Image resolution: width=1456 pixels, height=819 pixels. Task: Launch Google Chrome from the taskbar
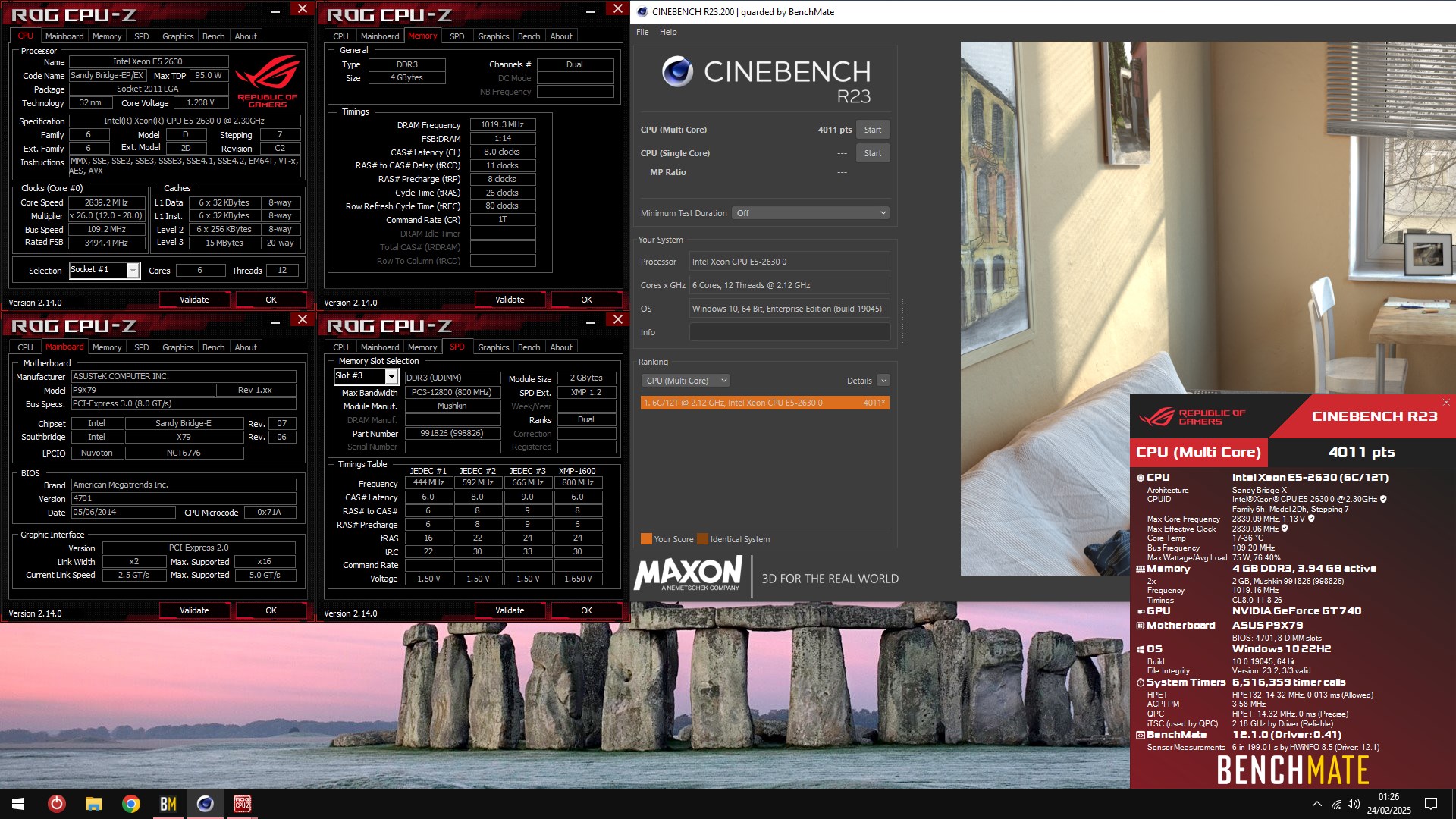tap(130, 804)
